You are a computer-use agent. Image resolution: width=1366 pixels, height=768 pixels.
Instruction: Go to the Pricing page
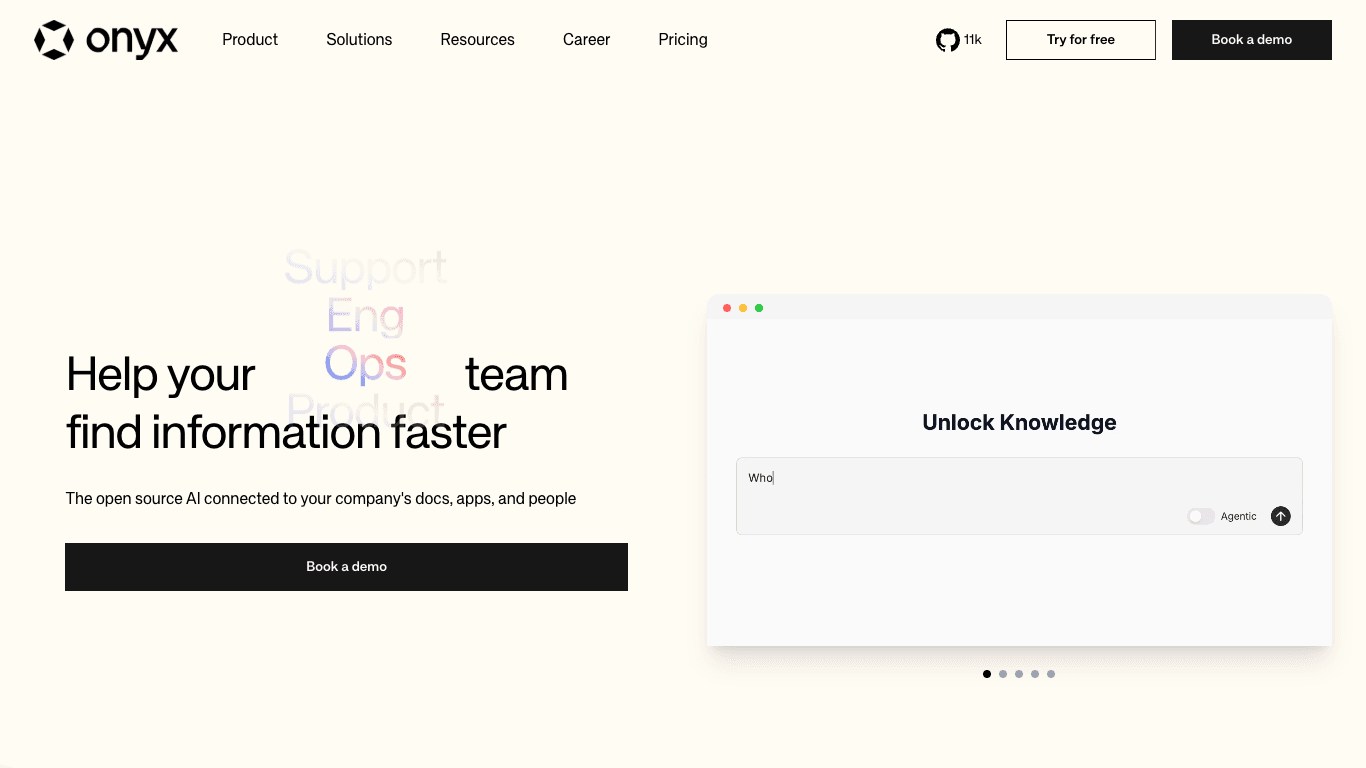pyautogui.click(x=683, y=40)
